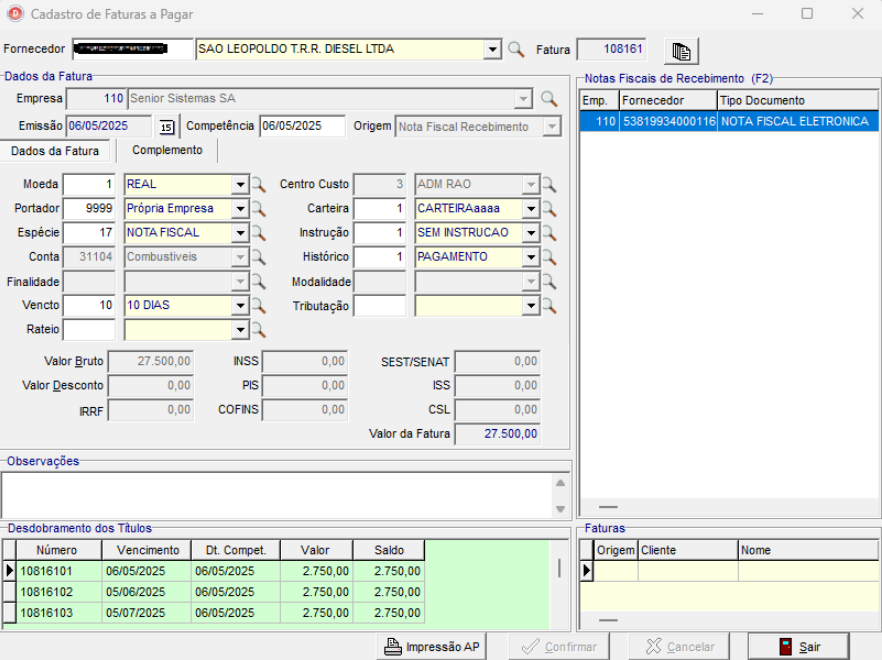Screen dimensions: 882x660
Task: Click the magnifier icon next to Fornecedor
Action: pos(516,49)
